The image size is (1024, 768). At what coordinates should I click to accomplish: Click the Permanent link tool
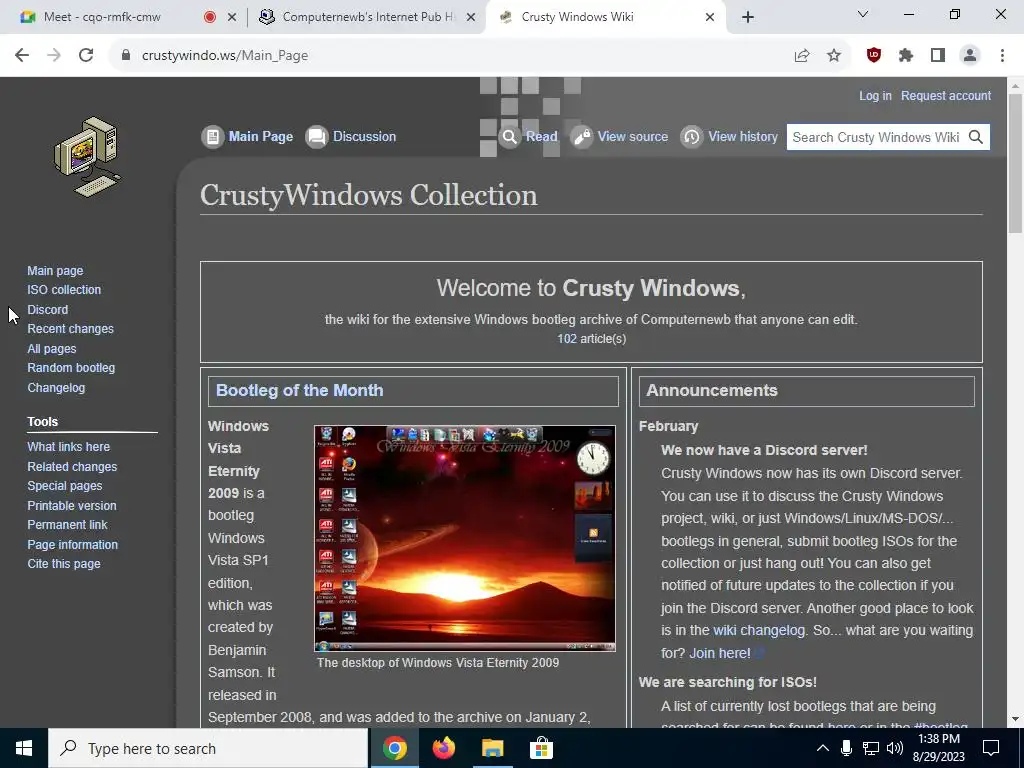pos(67,524)
